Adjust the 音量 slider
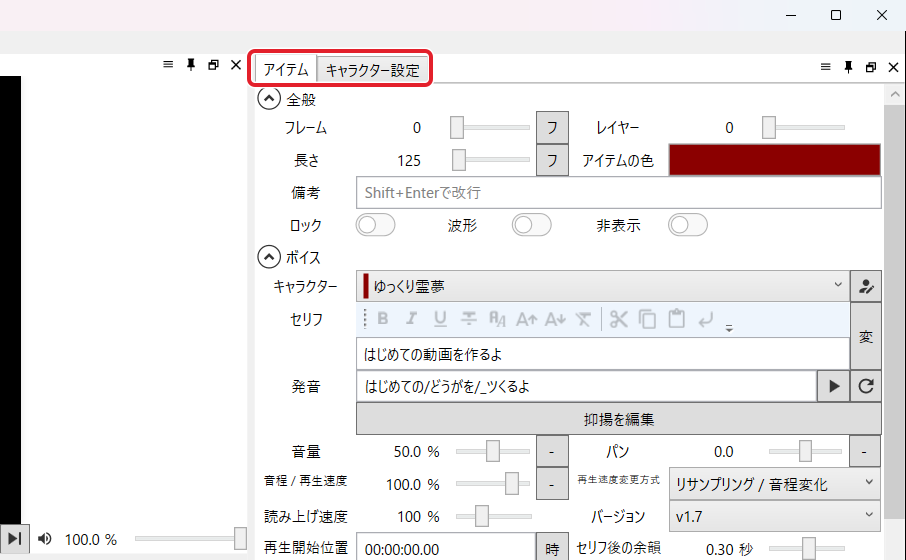 tap(492, 451)
